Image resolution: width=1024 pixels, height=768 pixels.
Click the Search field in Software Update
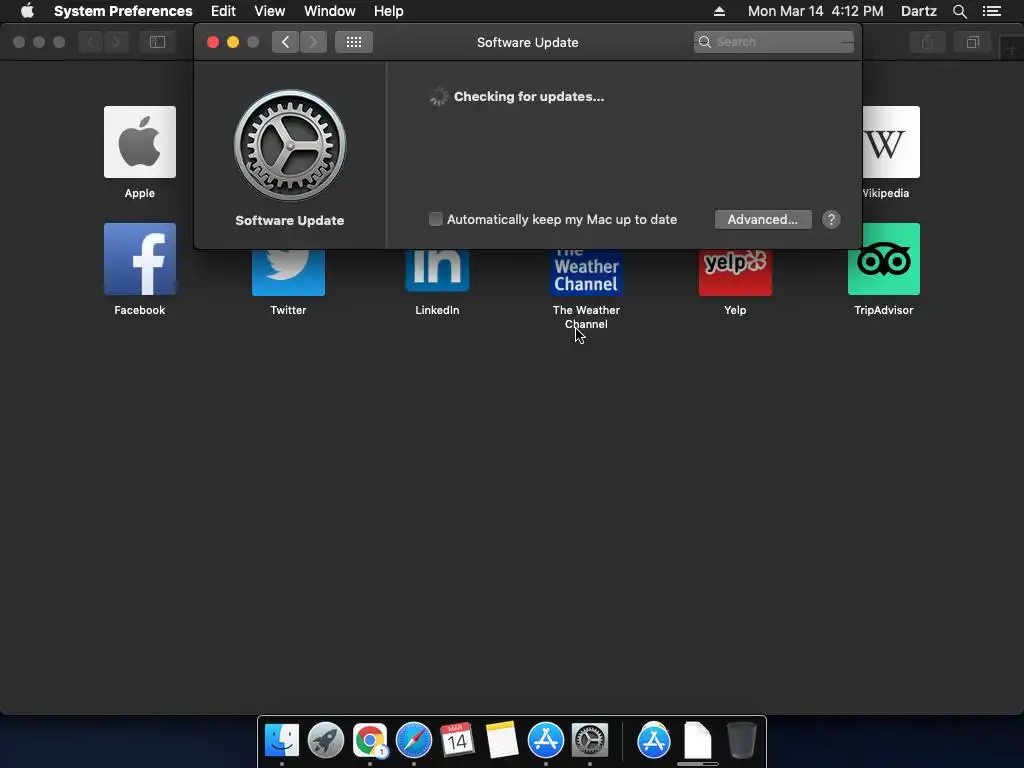pos(774,42)
